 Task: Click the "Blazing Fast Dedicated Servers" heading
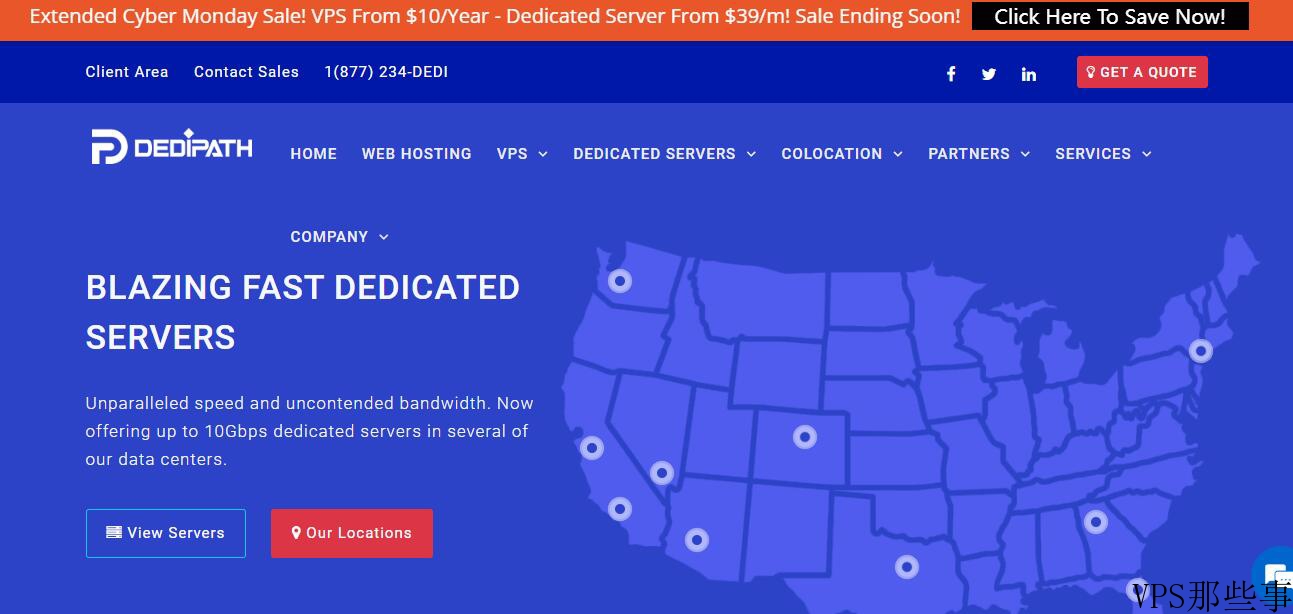click(x=303, y=312)
